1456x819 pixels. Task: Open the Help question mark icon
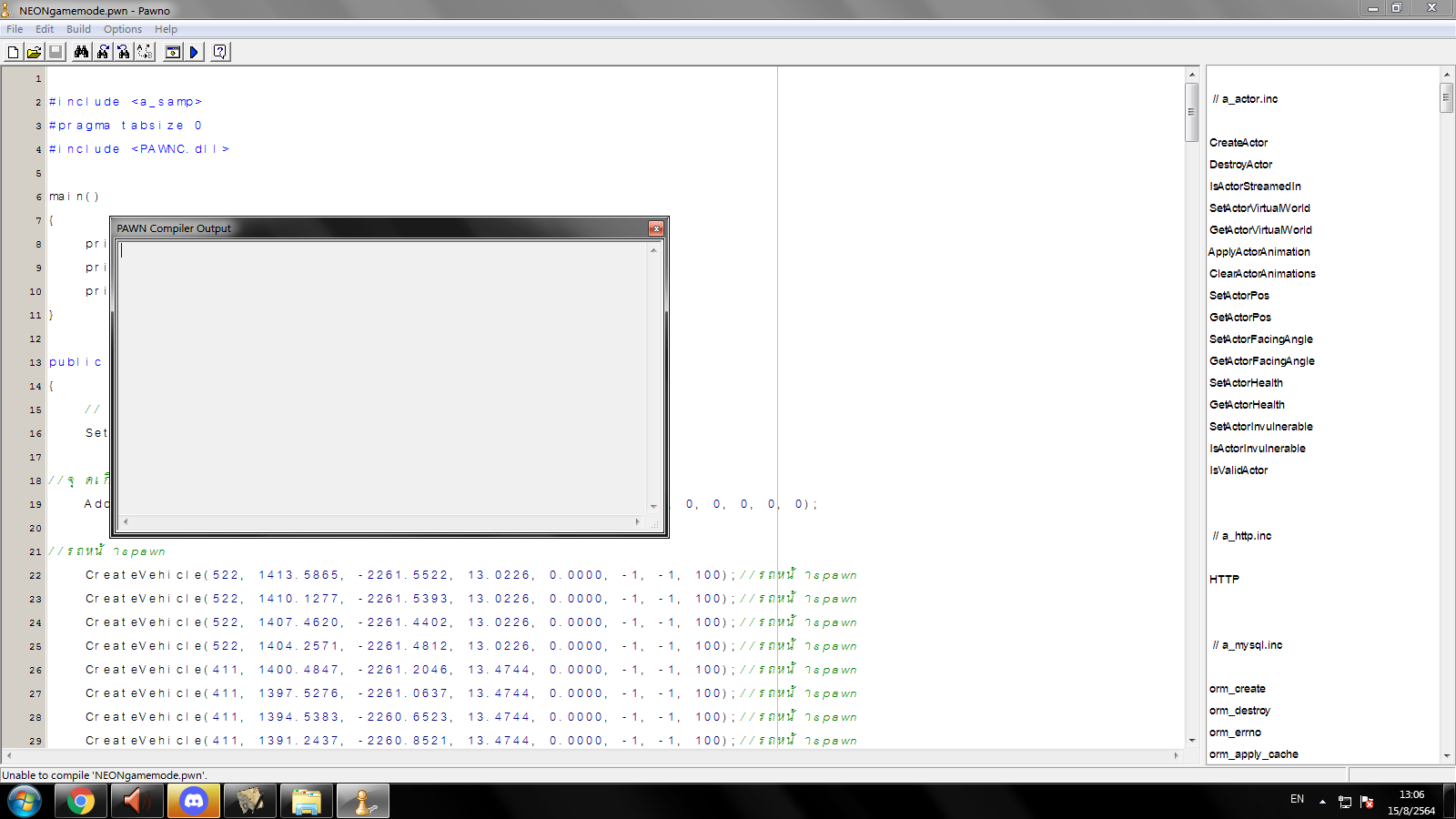tap(219, 52)
